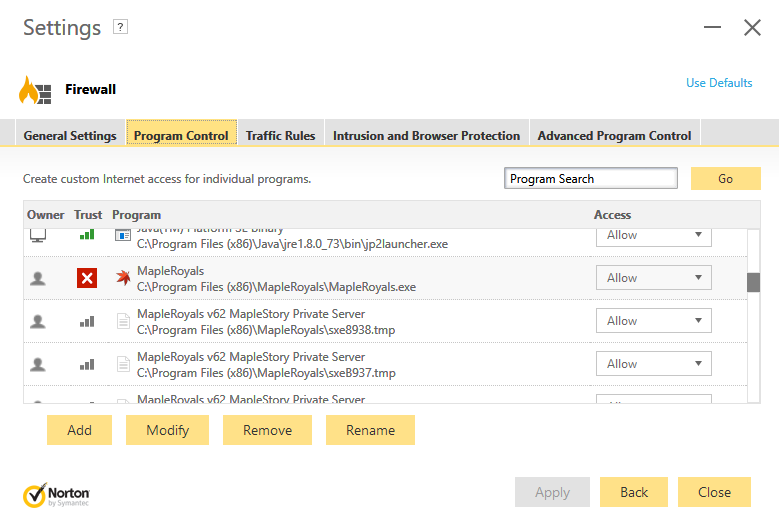779x521 pixels.
Task: Click the Use Defaults link
Action: click(x=719, y=83)
